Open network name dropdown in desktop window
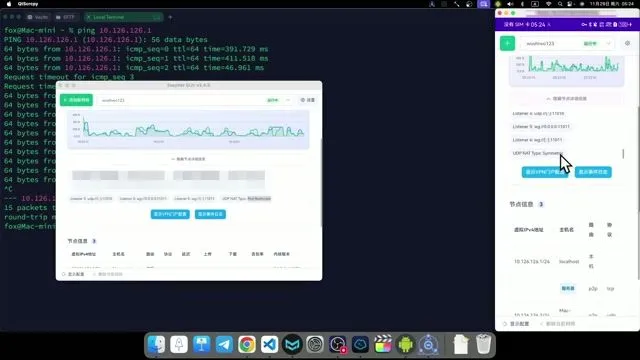This screenshot has height=360, width=640. tap(288, 100)
